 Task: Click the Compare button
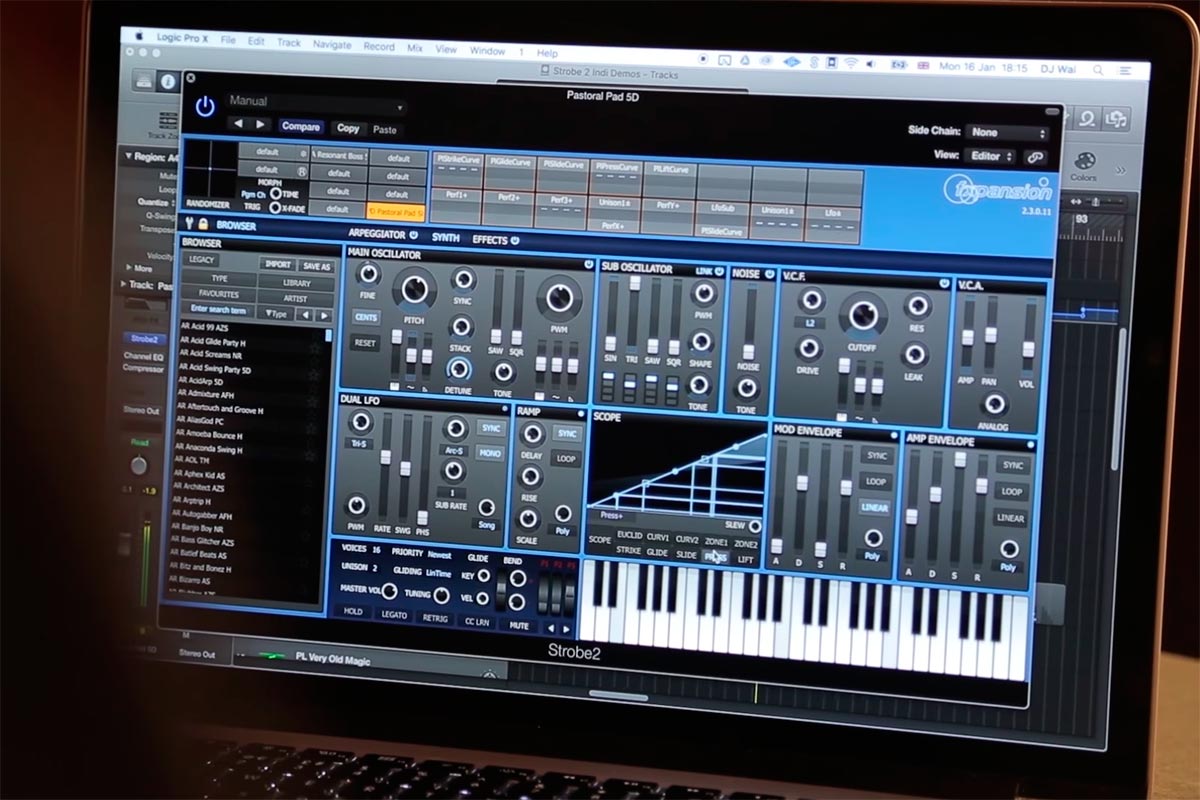click(x=301, y=127)
